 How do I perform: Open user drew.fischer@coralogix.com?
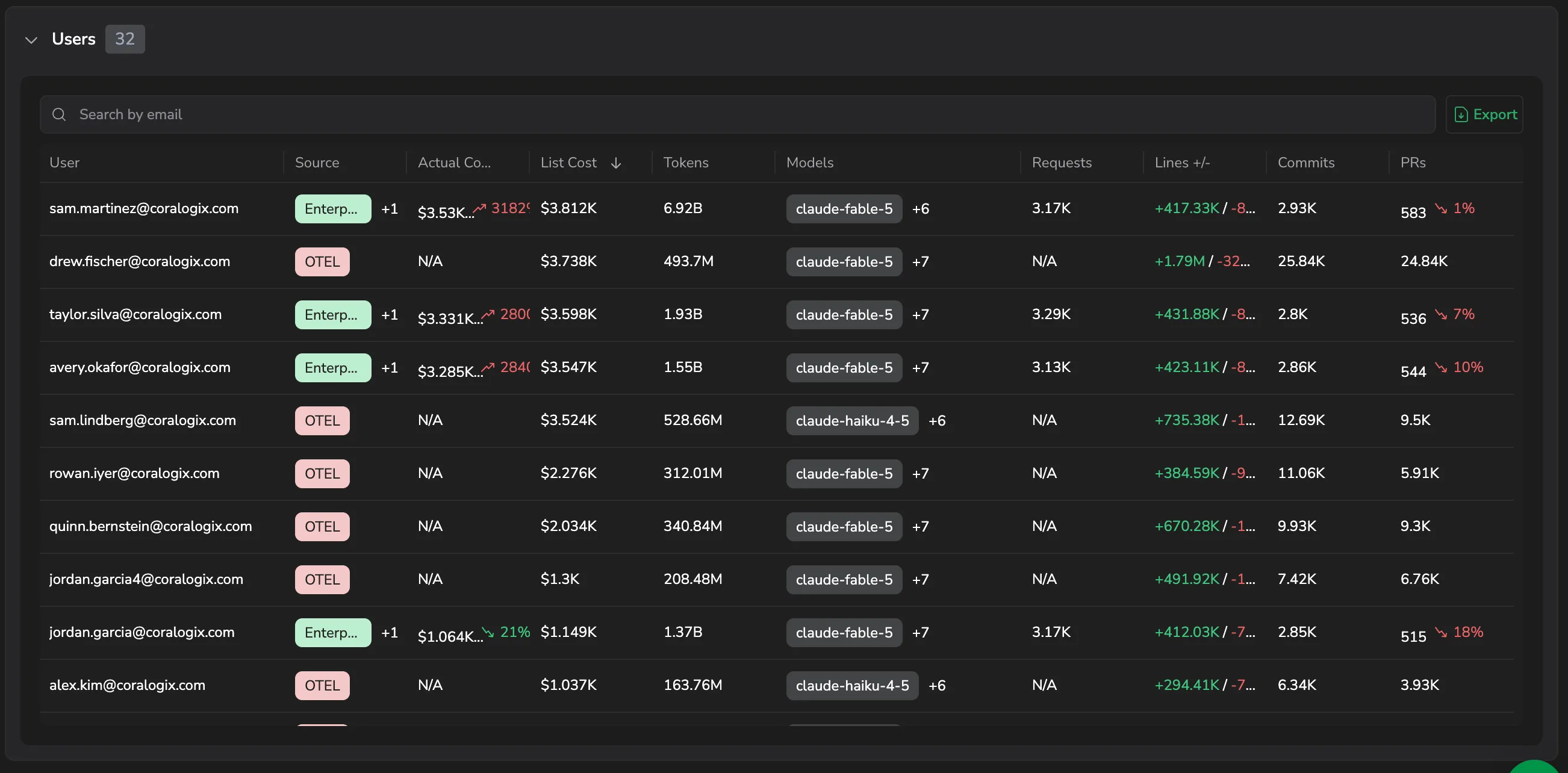pyautogui.click(x=139, y=261)
